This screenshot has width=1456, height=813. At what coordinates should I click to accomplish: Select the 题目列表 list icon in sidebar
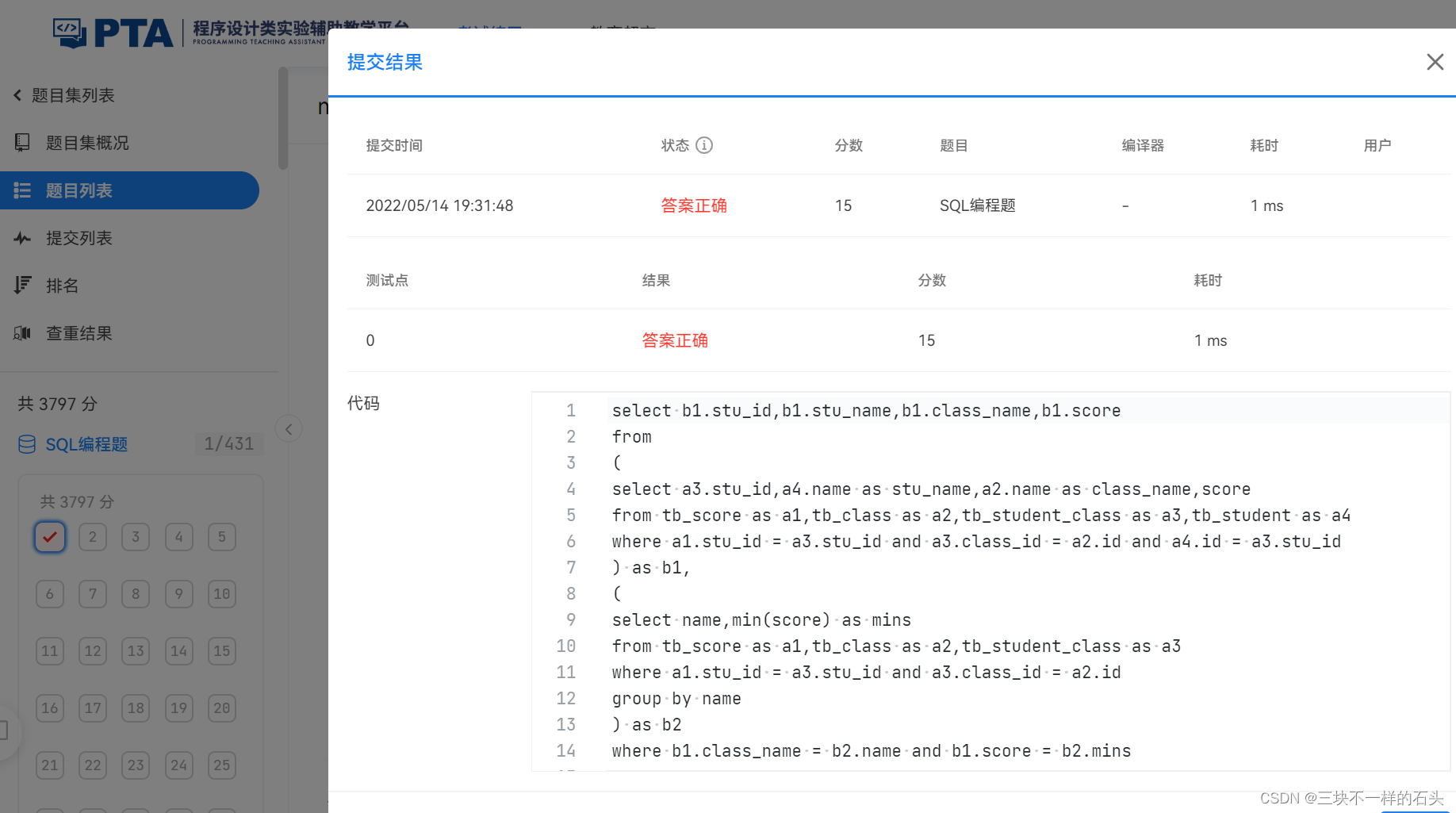22,190
